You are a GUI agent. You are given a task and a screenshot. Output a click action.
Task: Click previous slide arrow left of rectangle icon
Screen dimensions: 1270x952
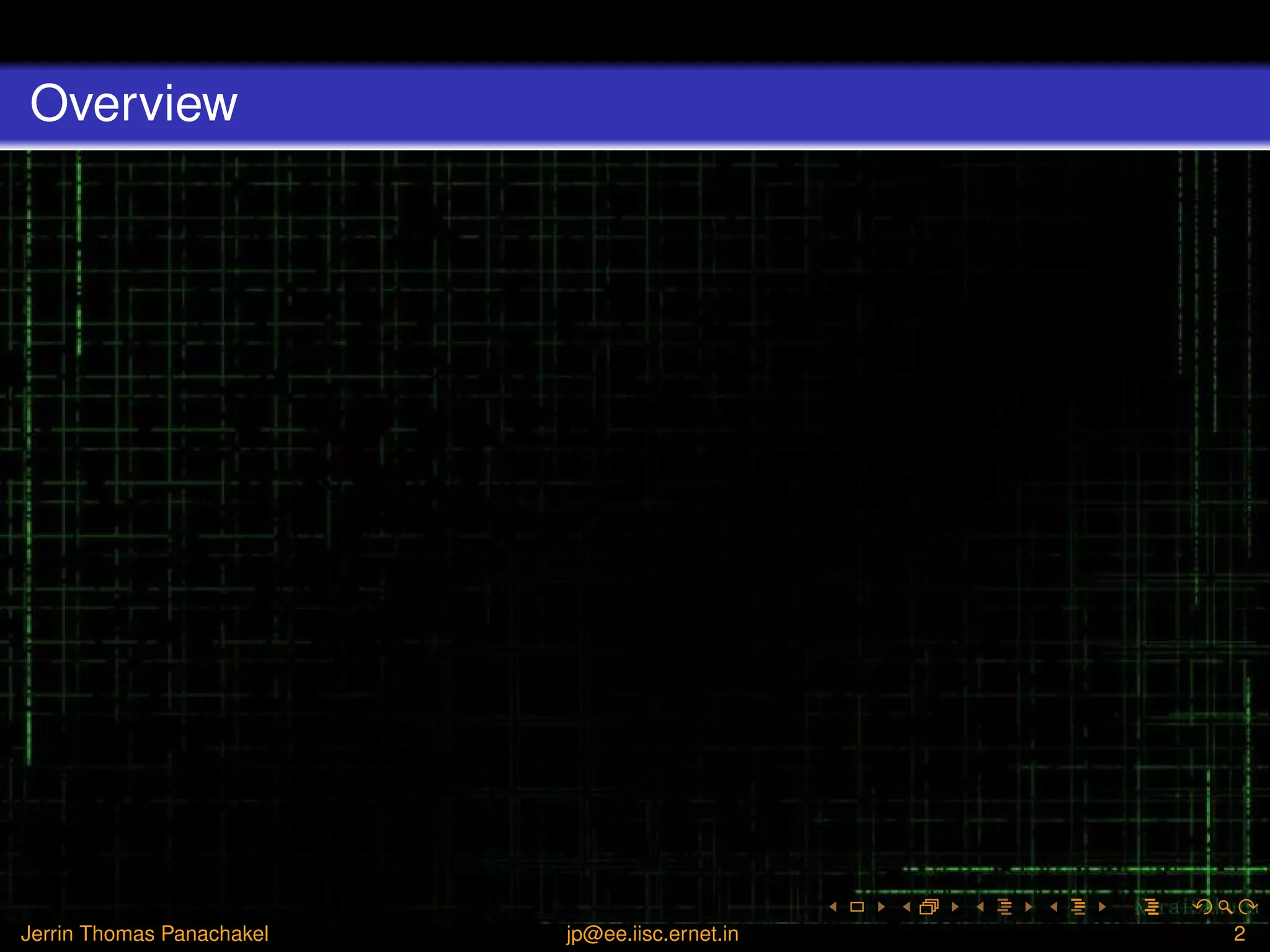833,907
